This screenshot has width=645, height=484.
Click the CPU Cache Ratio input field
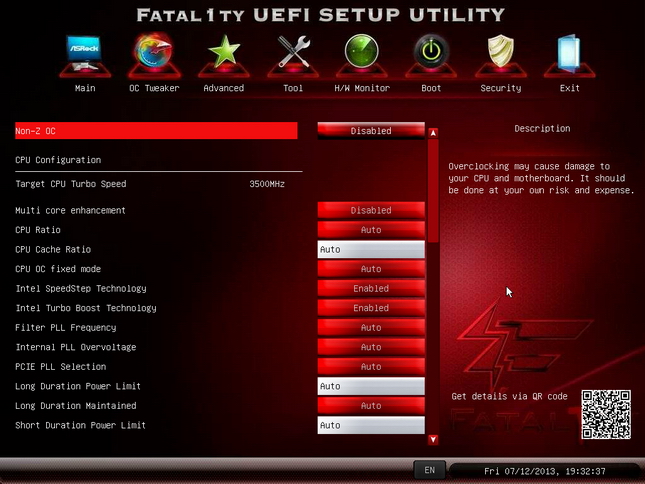pos(371,249)
